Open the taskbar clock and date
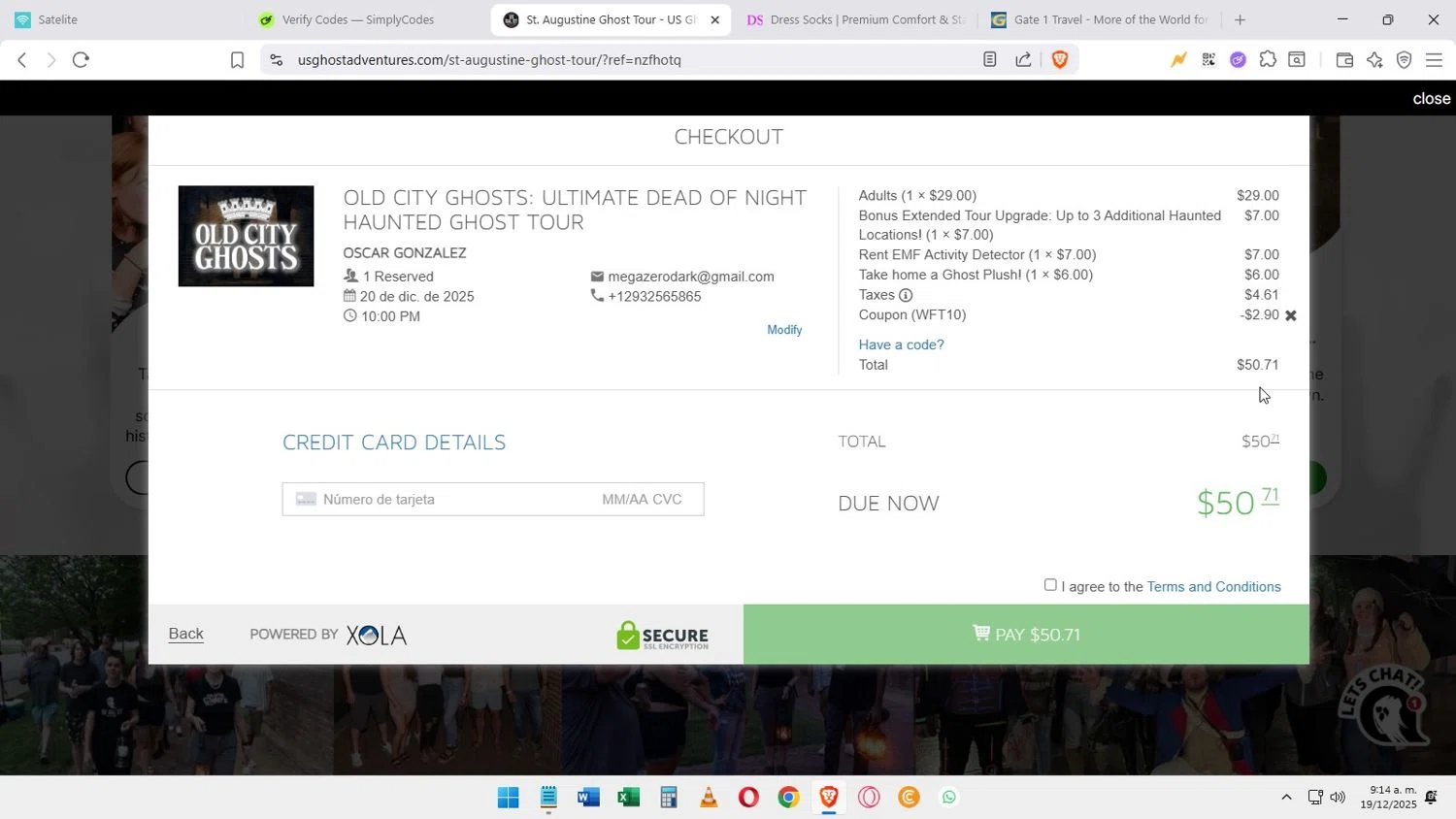 coord(1388,798)
